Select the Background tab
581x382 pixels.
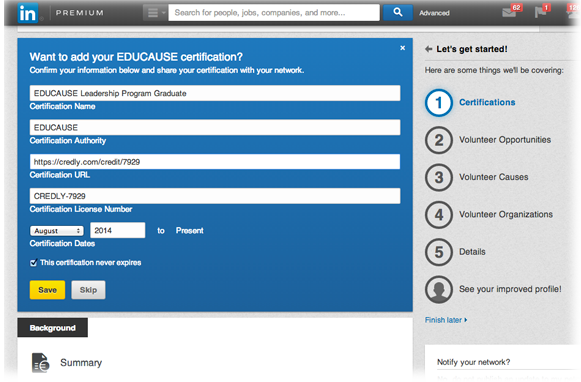point(53,328)
